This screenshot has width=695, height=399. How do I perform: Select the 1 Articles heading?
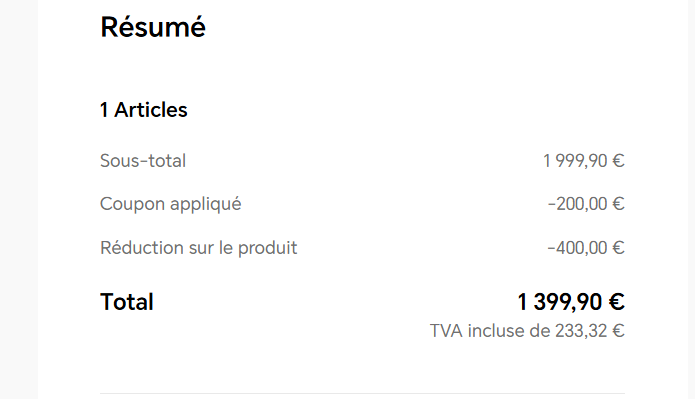pyautogui.click(x=144, y=110)
